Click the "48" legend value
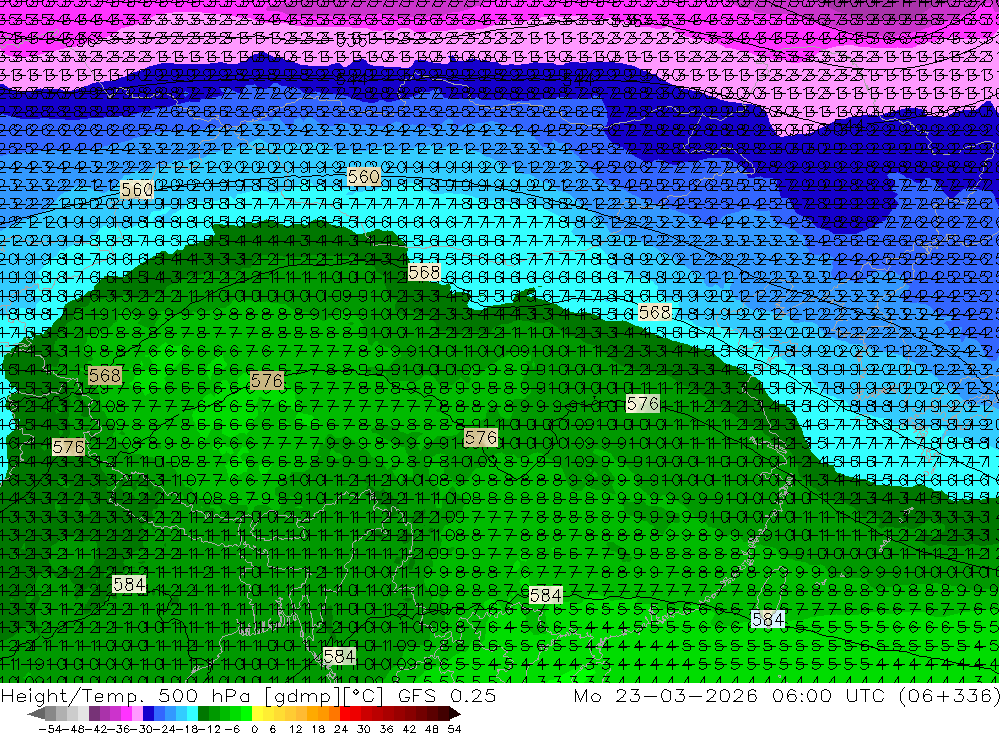 pyautogui.click(x=432, y=729)
